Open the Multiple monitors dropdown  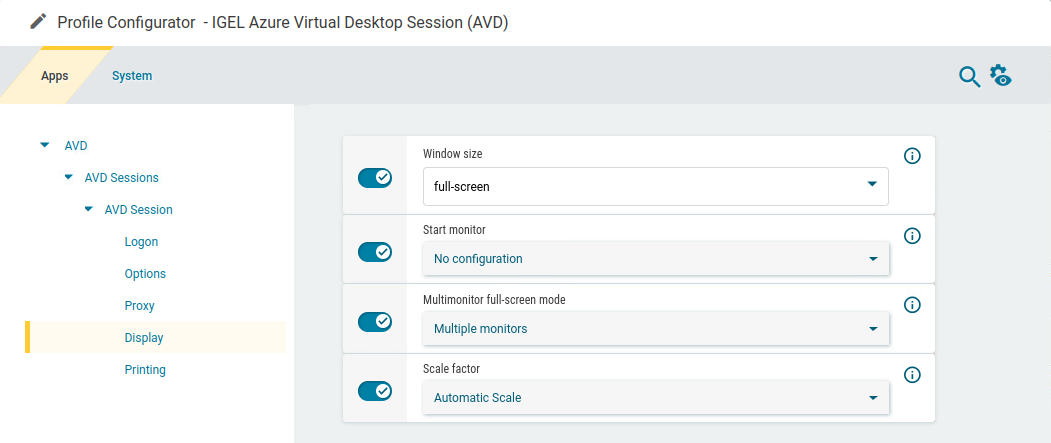click(x=655, y=329)
